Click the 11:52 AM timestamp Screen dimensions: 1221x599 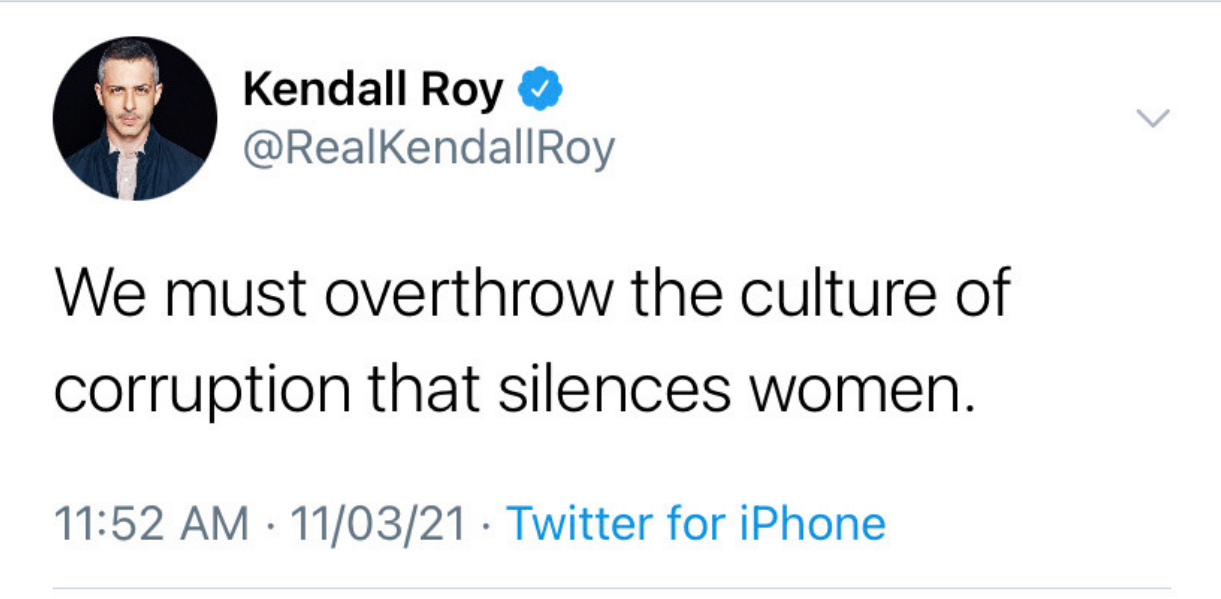[x=151, y=524]
